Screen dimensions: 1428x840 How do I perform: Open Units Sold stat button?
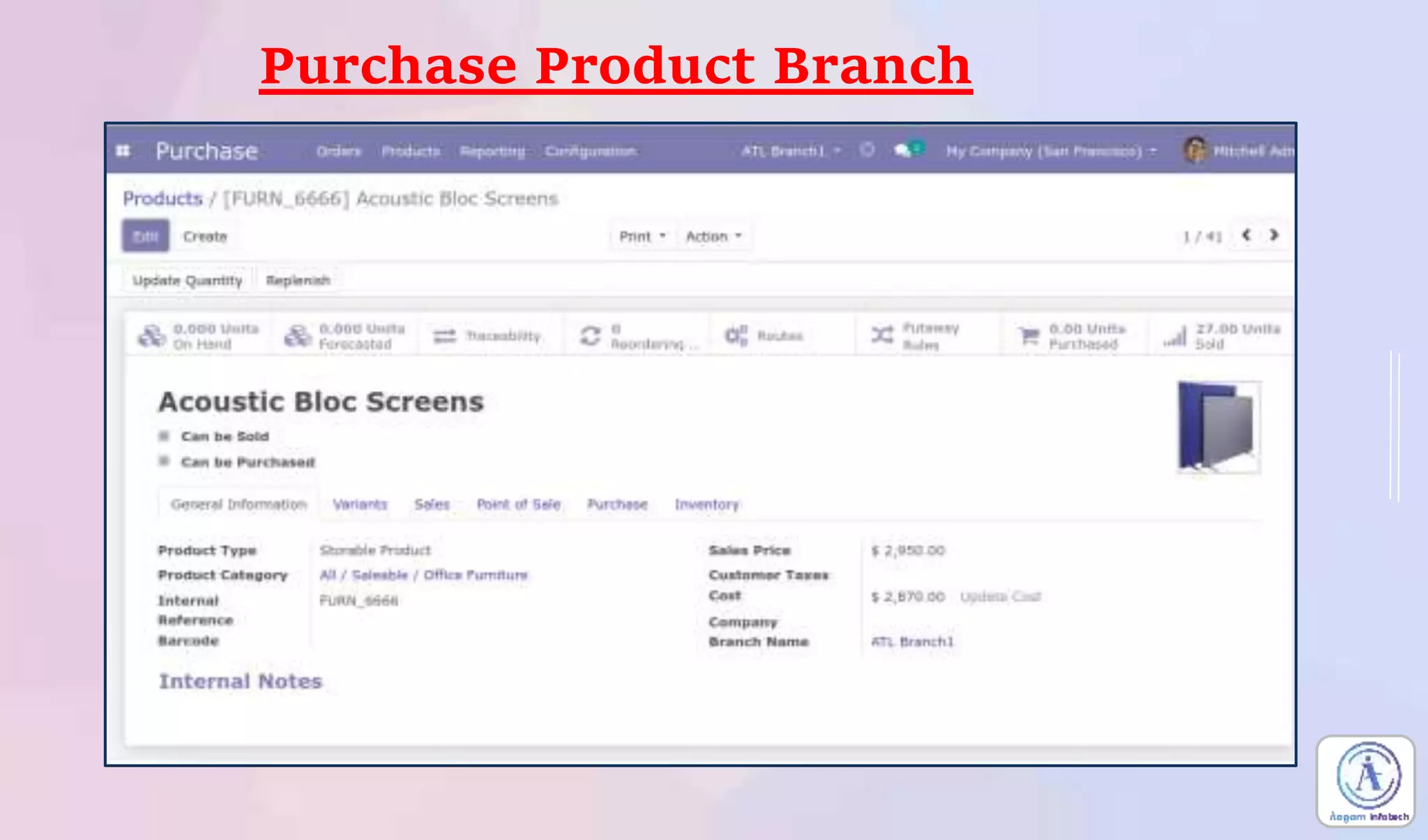click(x=1222, y=336)
